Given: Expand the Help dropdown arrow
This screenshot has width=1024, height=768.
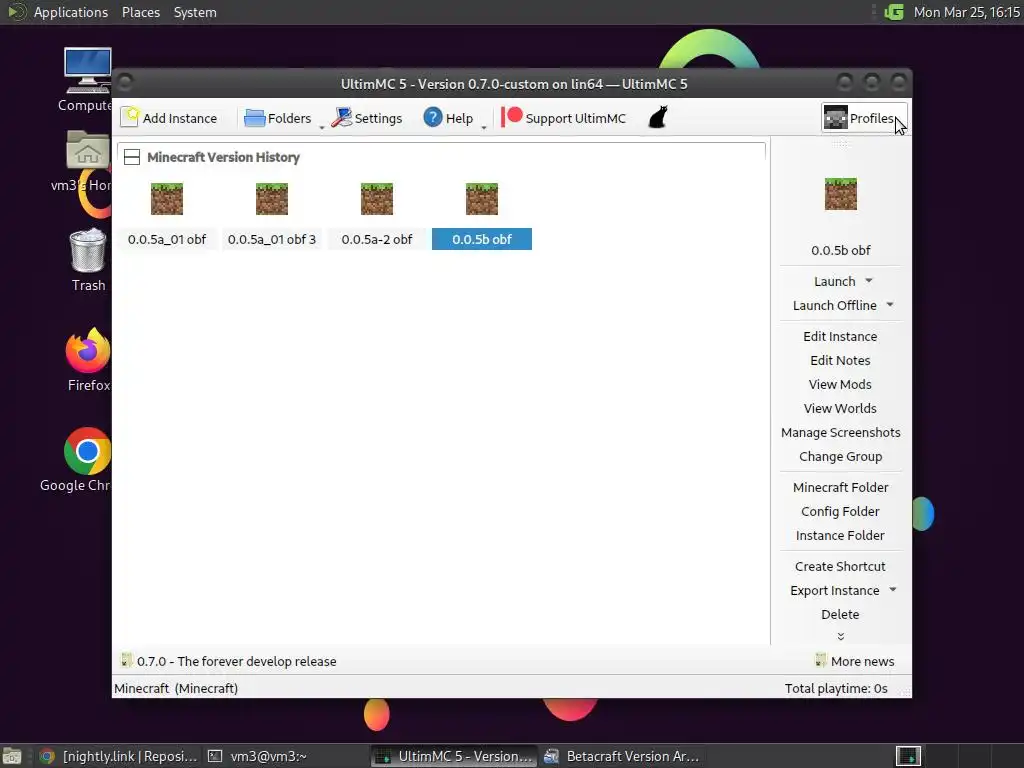Looking at the screenshot, I should pos(484,127).
